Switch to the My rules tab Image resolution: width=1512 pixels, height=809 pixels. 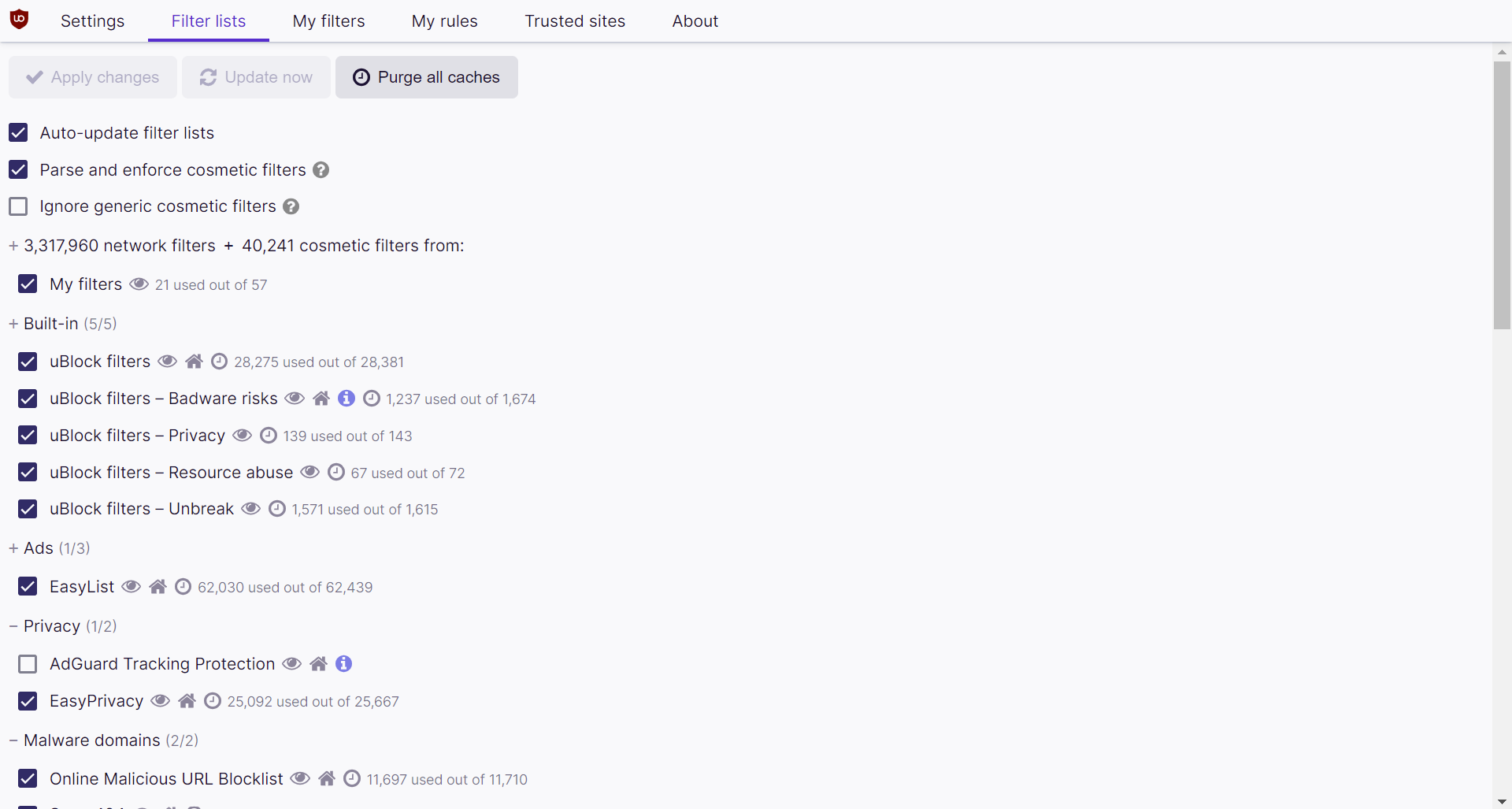click(444, 21)
